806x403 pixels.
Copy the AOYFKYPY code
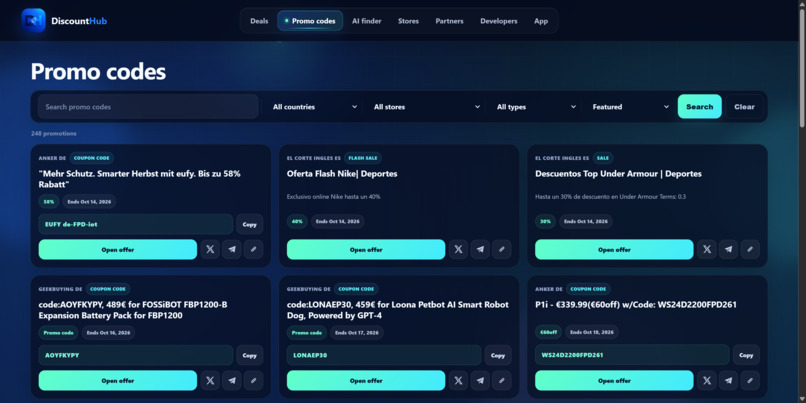249,355
